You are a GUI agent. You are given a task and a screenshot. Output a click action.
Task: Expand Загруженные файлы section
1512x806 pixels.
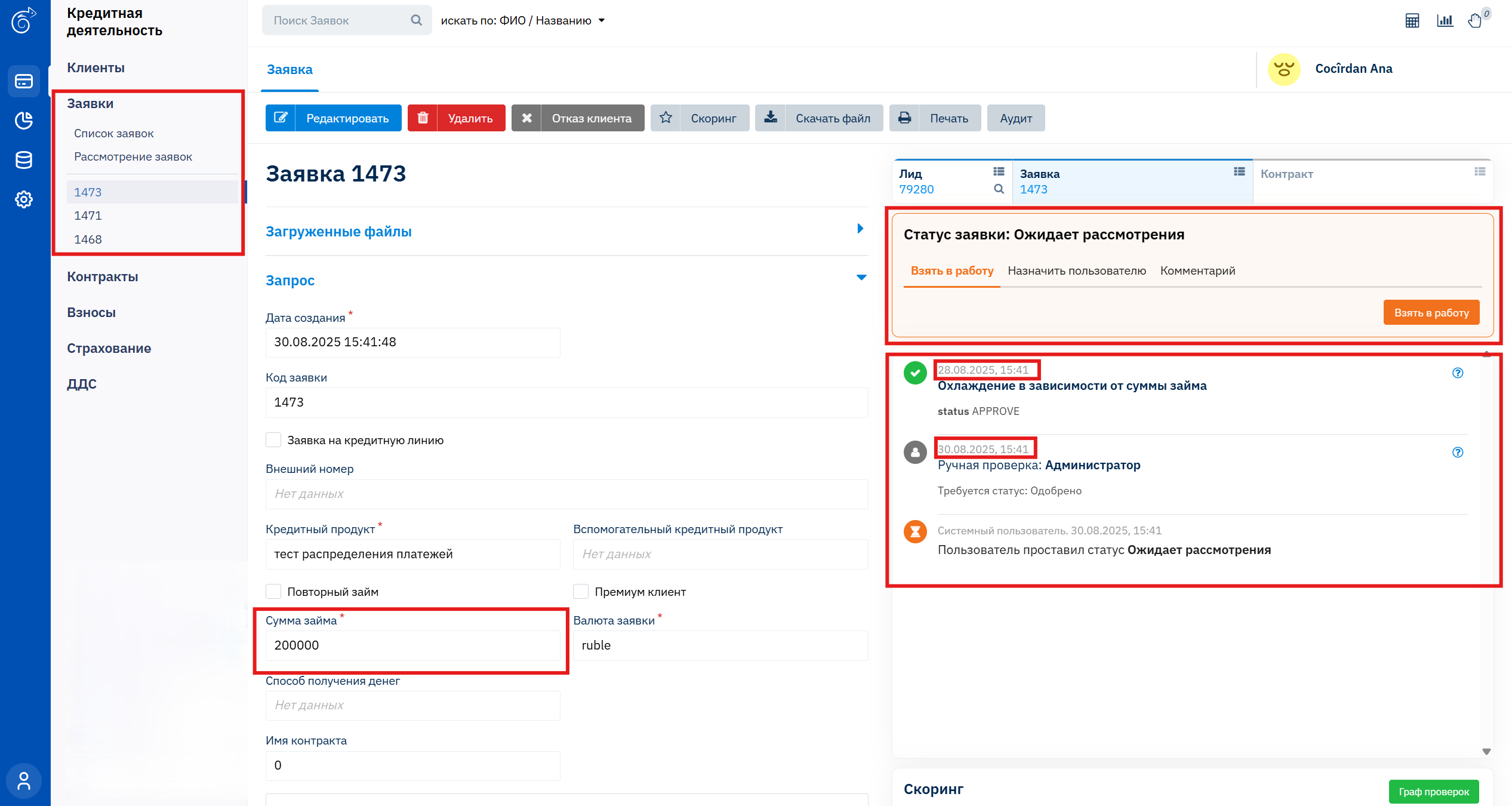coord(566,231)
